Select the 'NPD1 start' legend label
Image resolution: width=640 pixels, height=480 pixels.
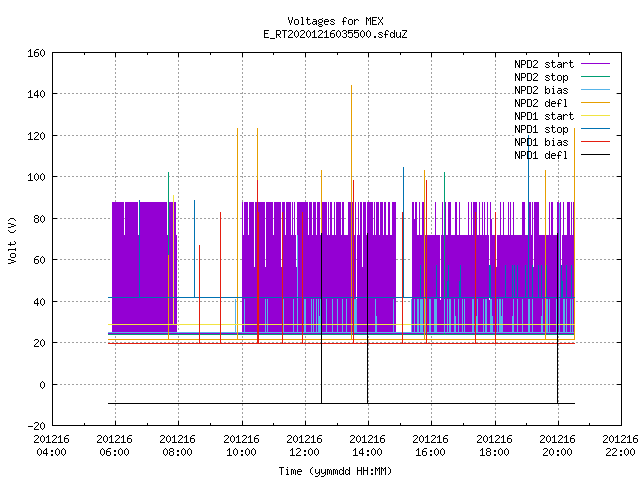click(x=544, y=116)
